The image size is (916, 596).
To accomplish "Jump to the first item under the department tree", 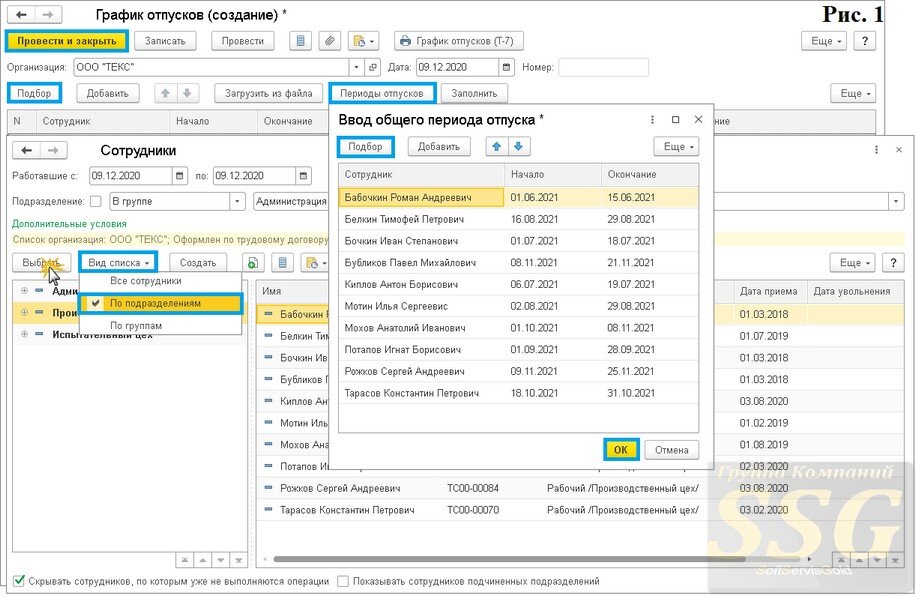I will (x=185, y=560).
